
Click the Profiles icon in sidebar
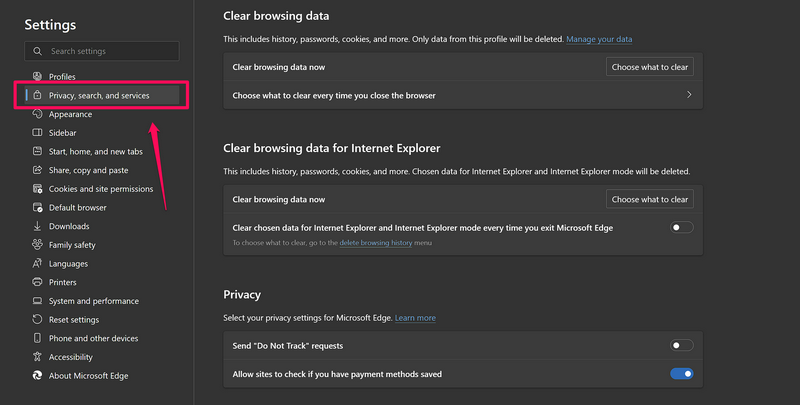tap(37, 77)
